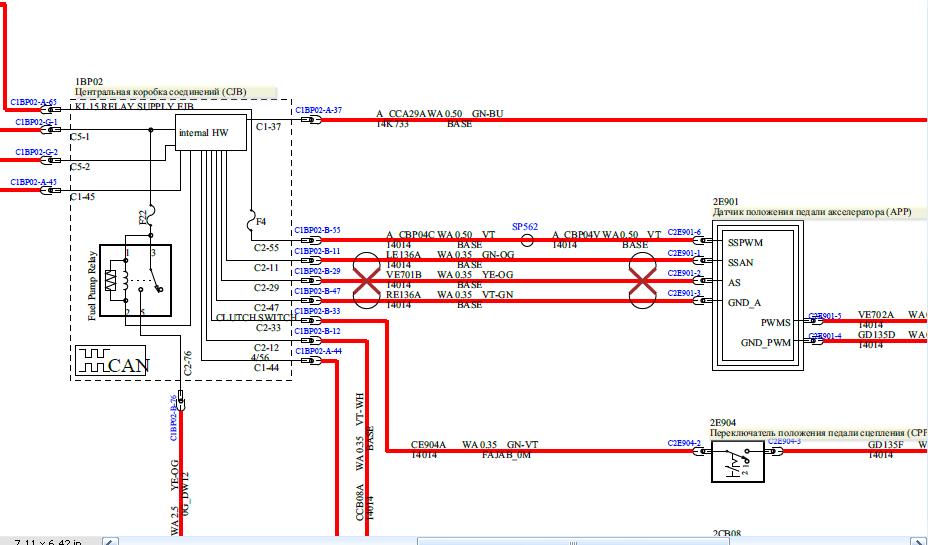The width and height of the screenshot is (928, 545).
Task: Open connector link C2E901-6
Action: tap(684, 232)
